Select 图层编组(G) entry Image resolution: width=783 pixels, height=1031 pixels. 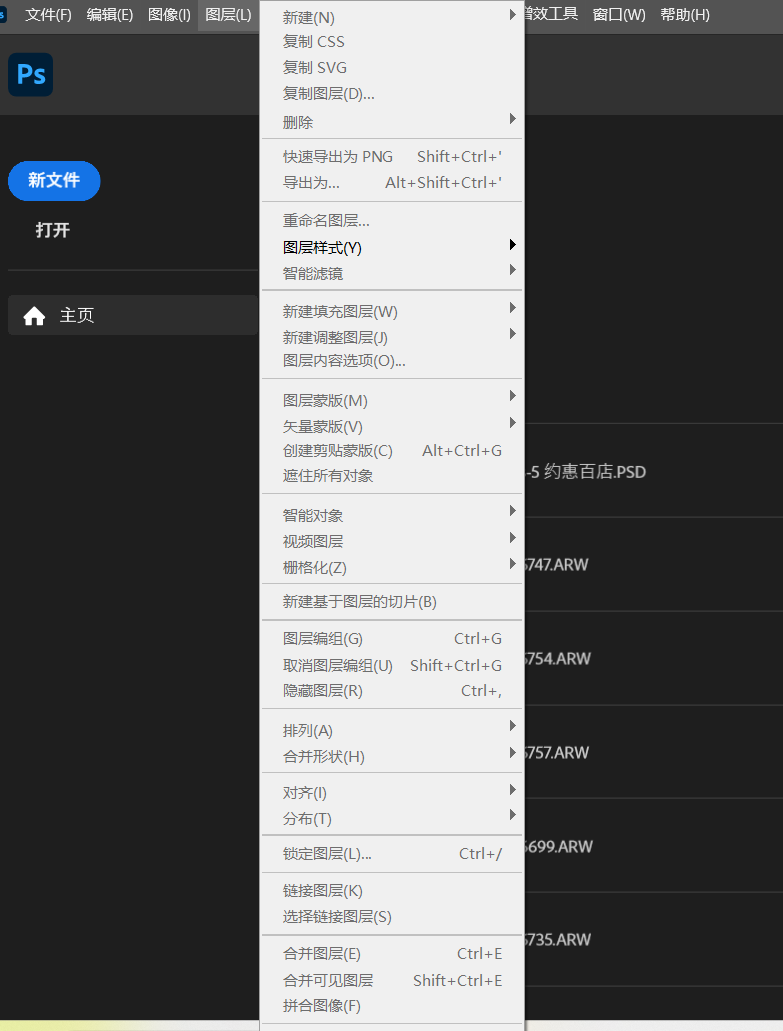392,639
